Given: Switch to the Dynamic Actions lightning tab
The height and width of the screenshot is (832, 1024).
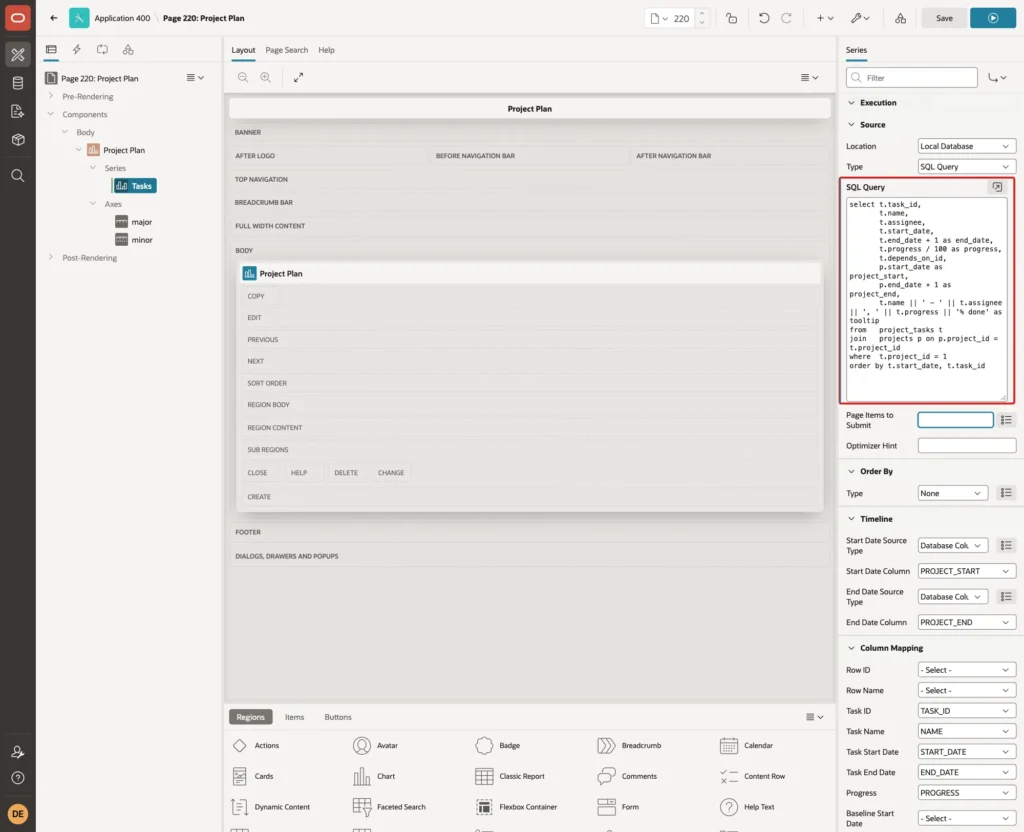Looking at the screenshot, I should (76, 50).
